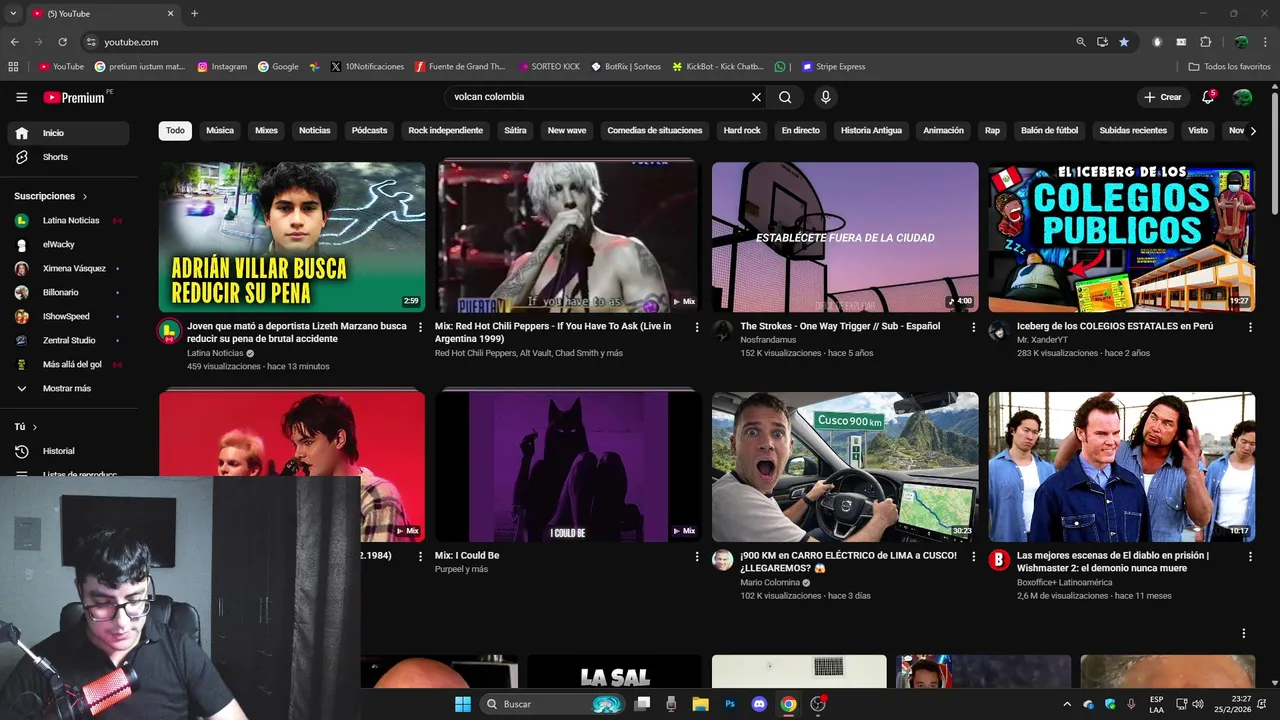Start voice search with microphone
This screenshot has width=1280, height=720.
tap(825, 97)
